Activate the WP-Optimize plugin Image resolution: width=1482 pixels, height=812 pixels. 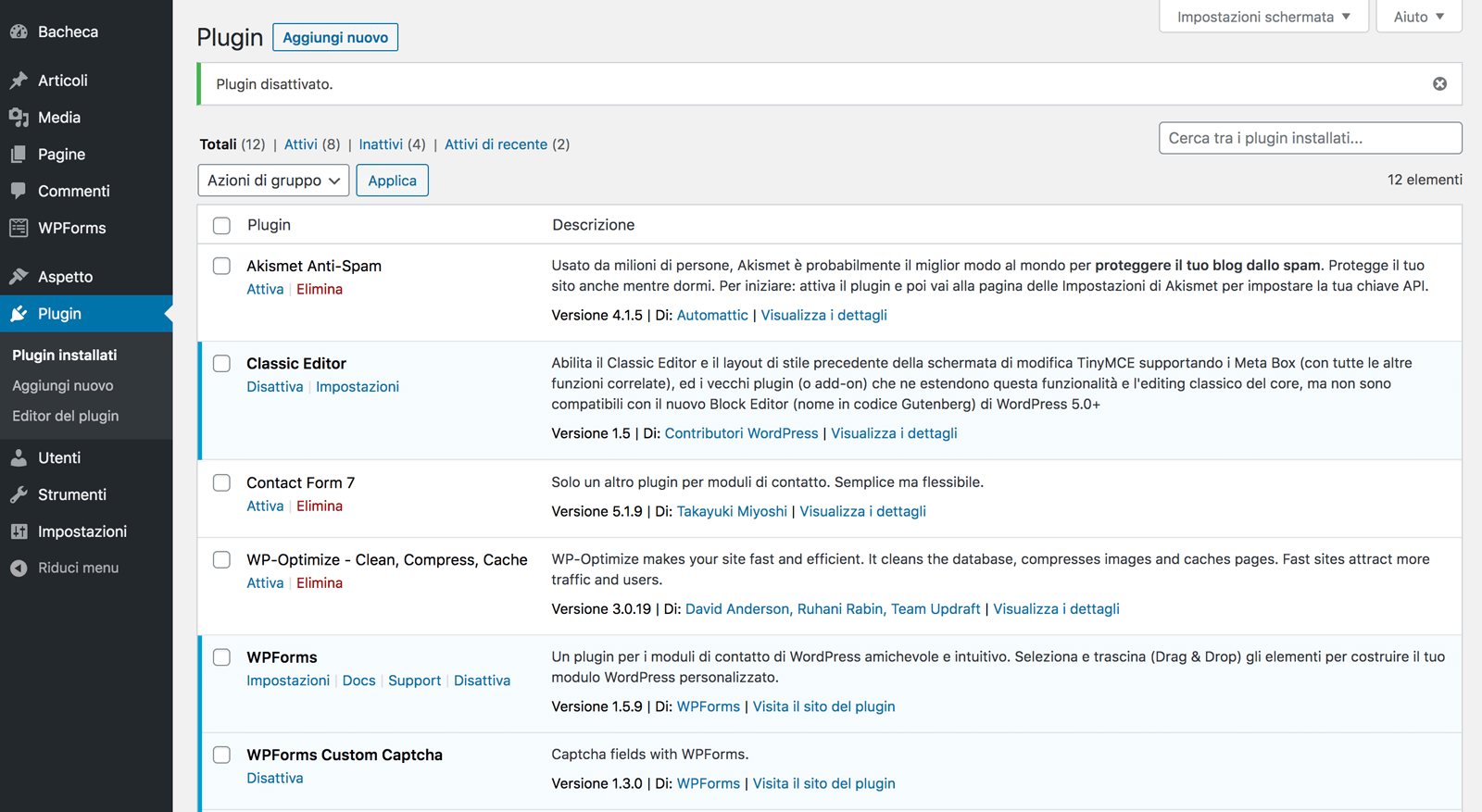click(265, 582)
